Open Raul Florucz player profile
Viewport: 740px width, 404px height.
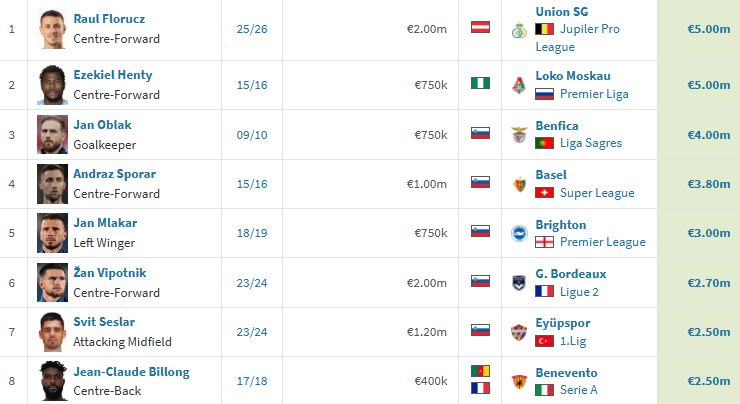click(x=107, y=20)
